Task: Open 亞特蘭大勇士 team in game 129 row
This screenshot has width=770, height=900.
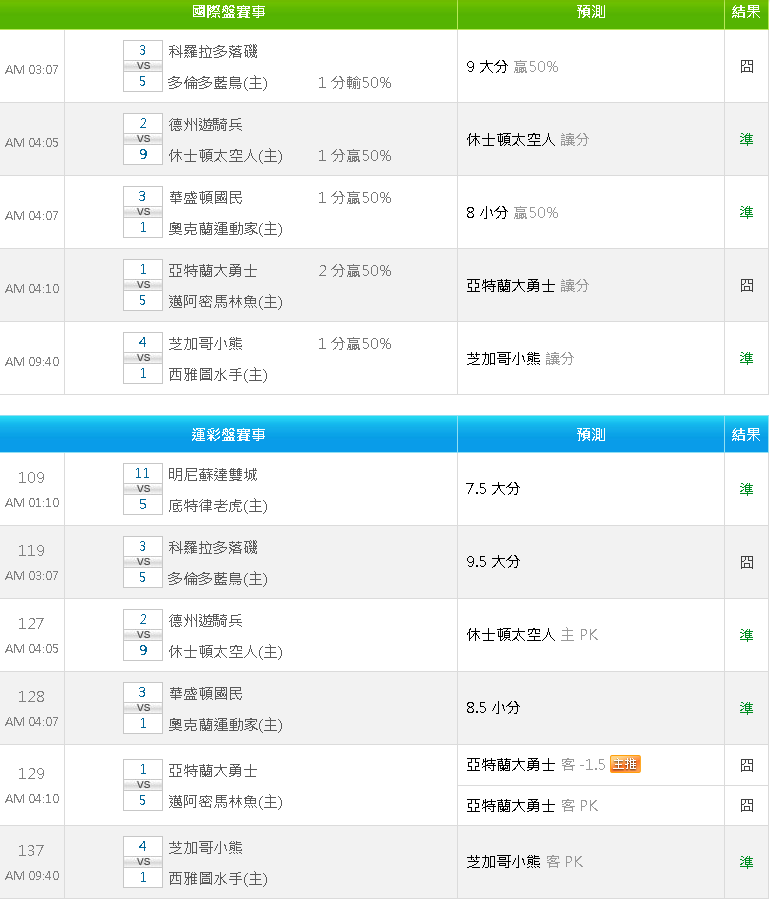Action: pos(212,770)
